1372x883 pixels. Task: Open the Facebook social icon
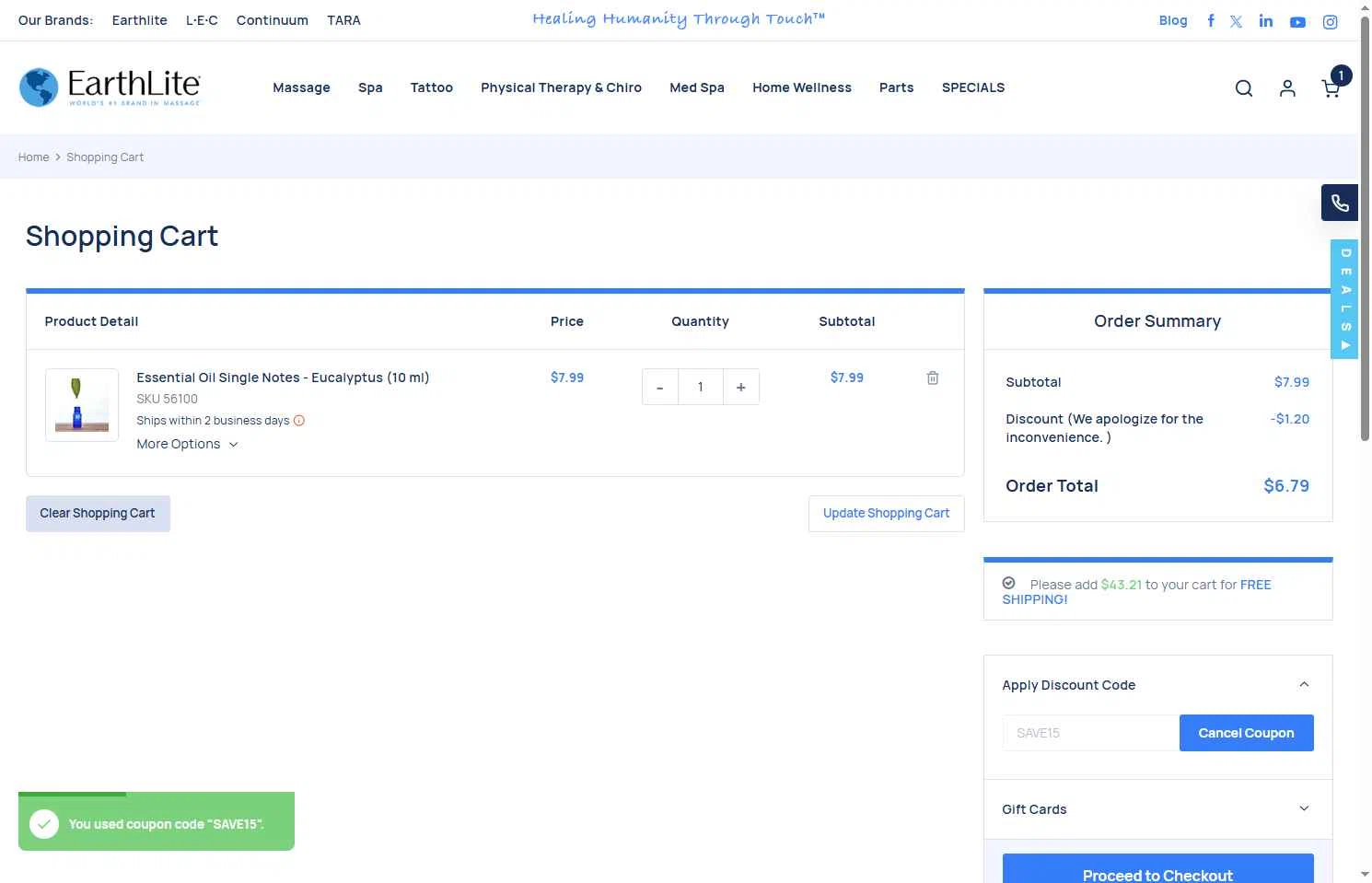point(1211,20)
